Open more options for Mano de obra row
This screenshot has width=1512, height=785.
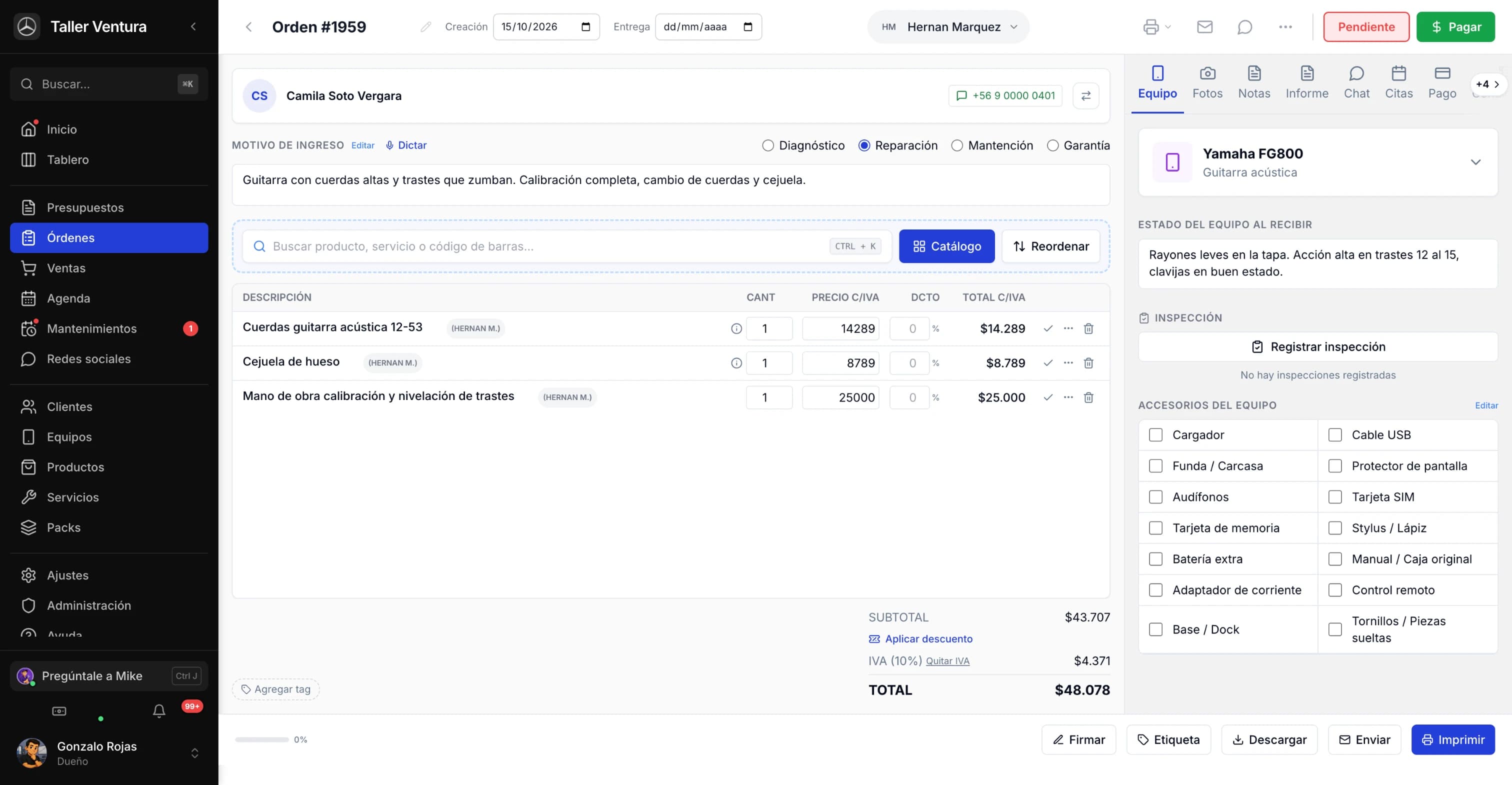[x=1068, y=397]
